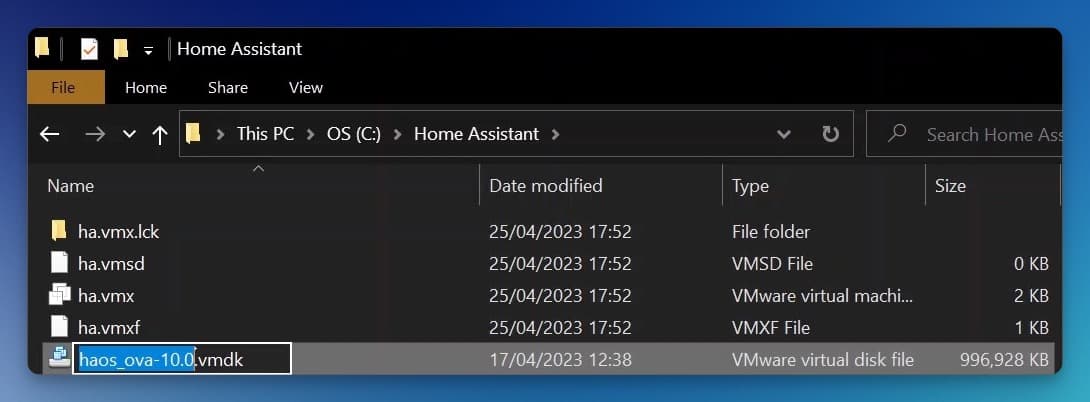Click the haos_ova-10.0.vmdk disk file icon
1090x402 pixels.
click(58, 359)
